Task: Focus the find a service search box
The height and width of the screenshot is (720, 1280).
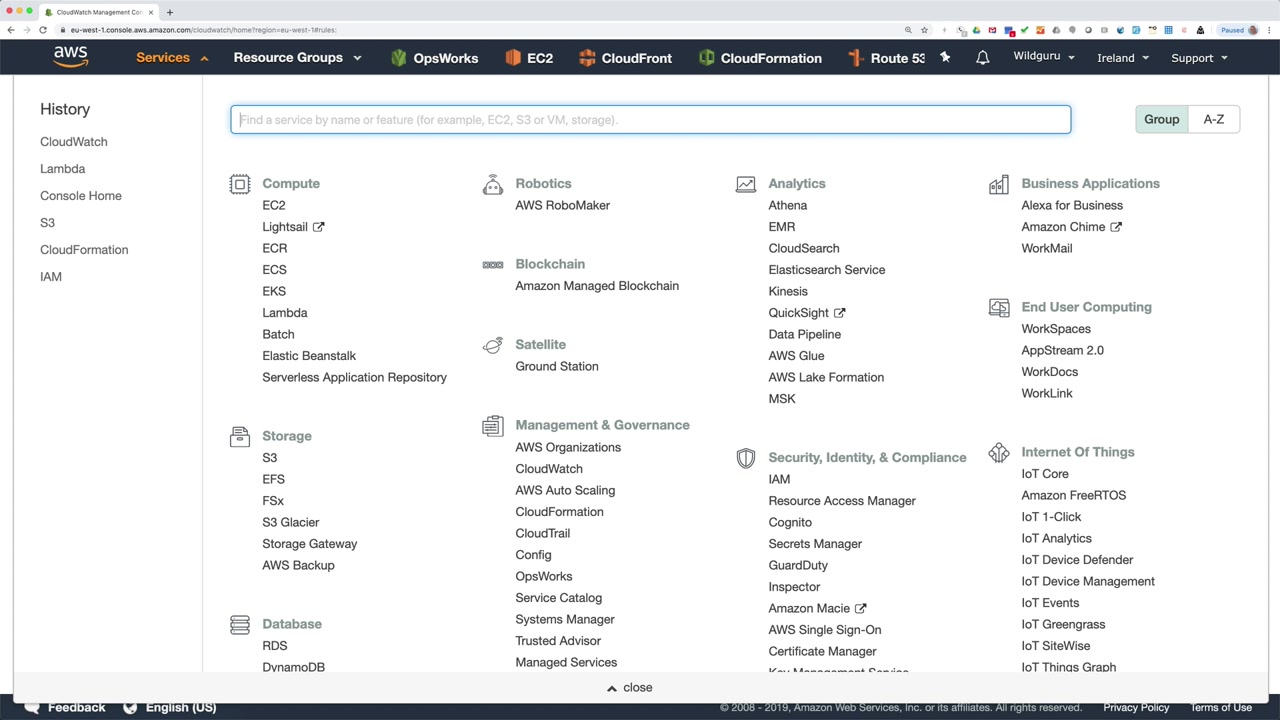Action: (650, 120)
